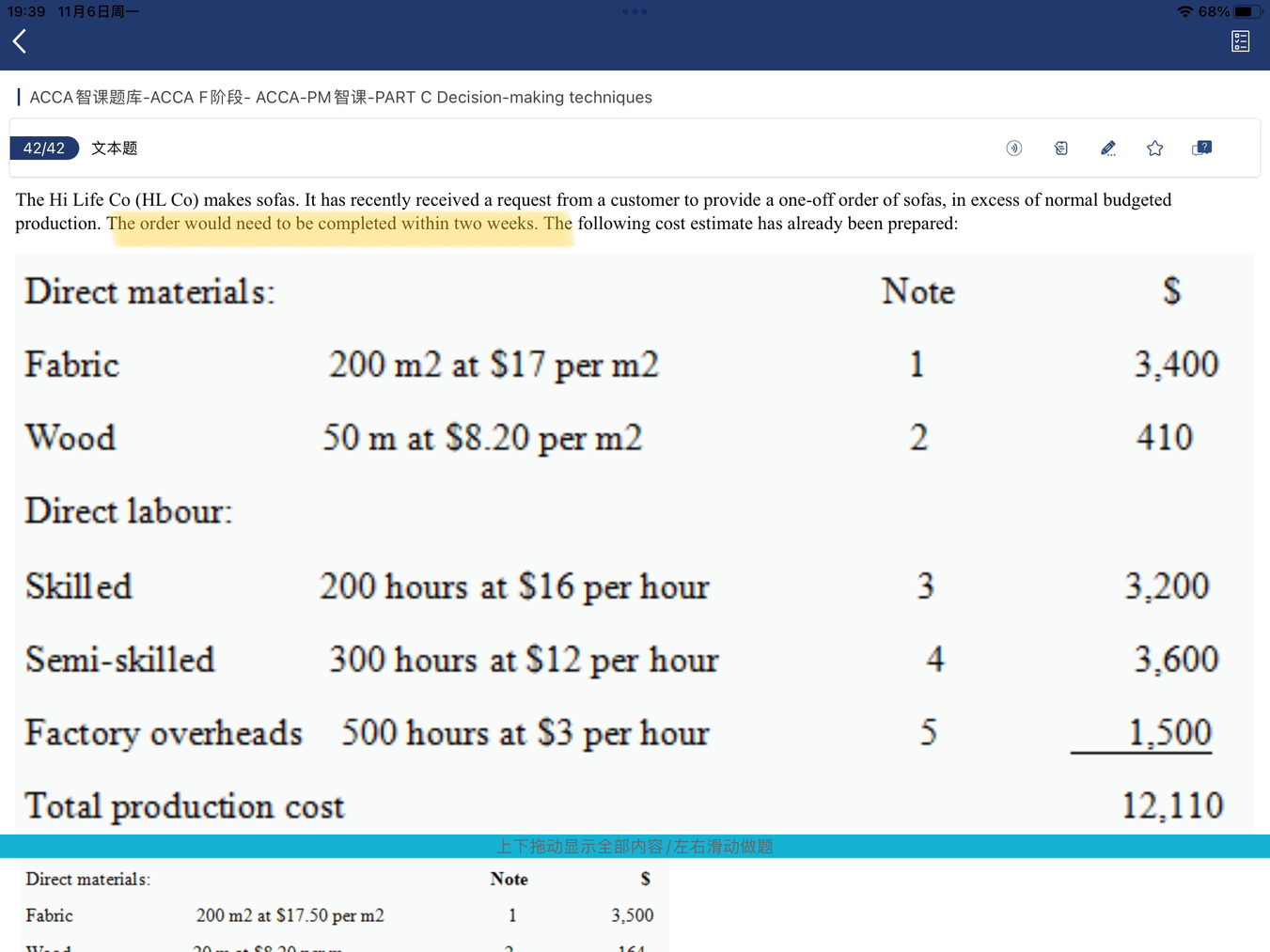Tap the Fabric $17.50 row in lower table

point(290,915)
